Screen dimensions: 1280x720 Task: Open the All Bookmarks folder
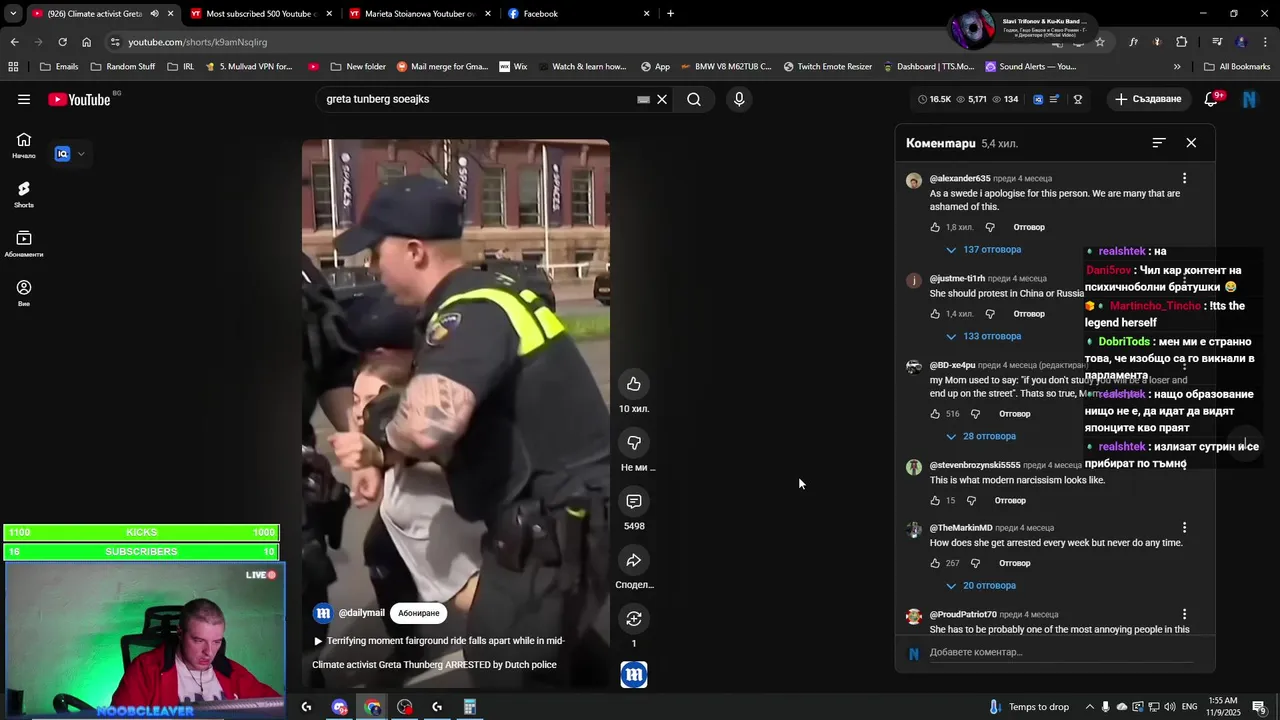pyautogui.click(x=1237, y=67)
